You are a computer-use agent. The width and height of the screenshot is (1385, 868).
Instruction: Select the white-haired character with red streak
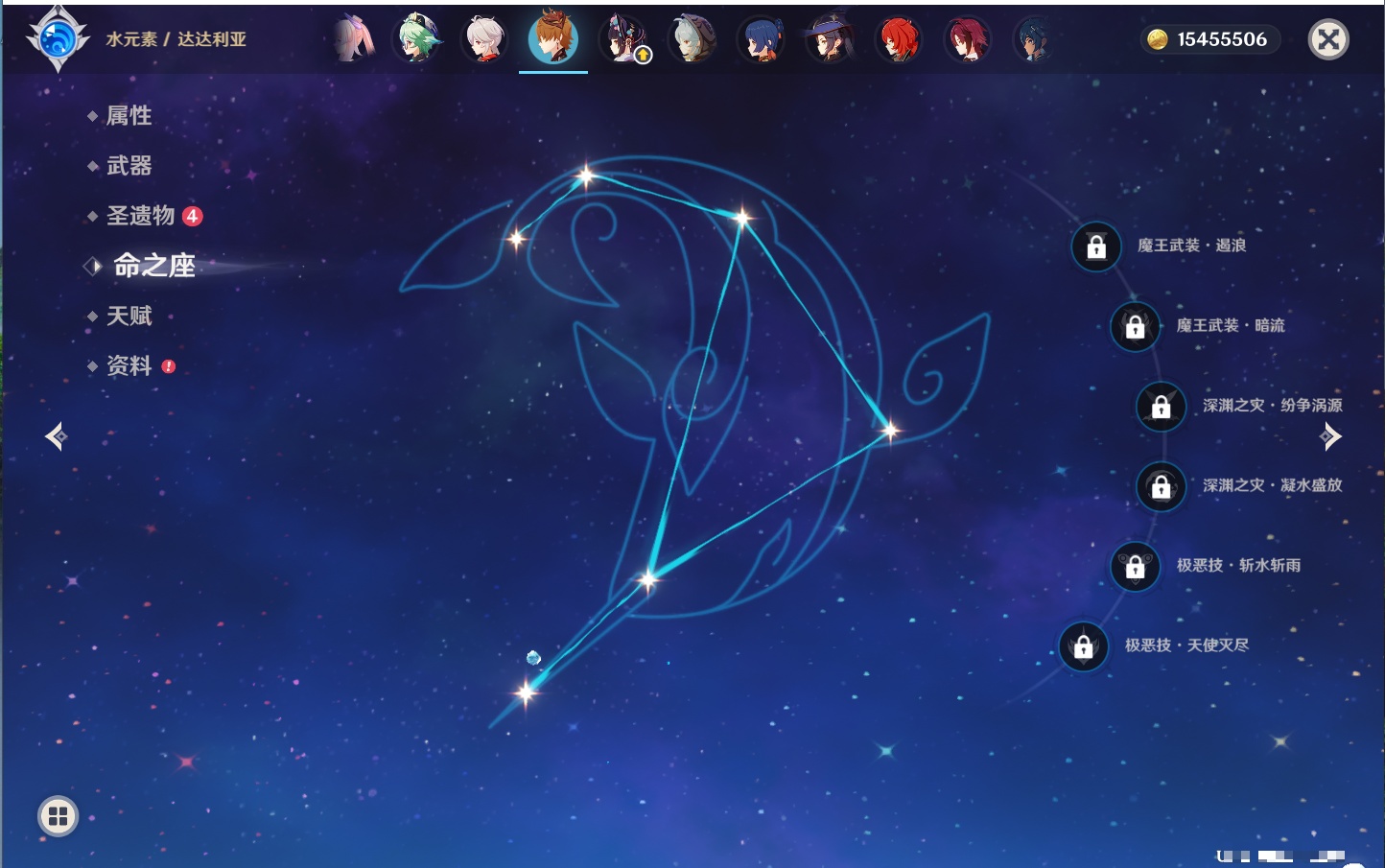tap(485, 39)
